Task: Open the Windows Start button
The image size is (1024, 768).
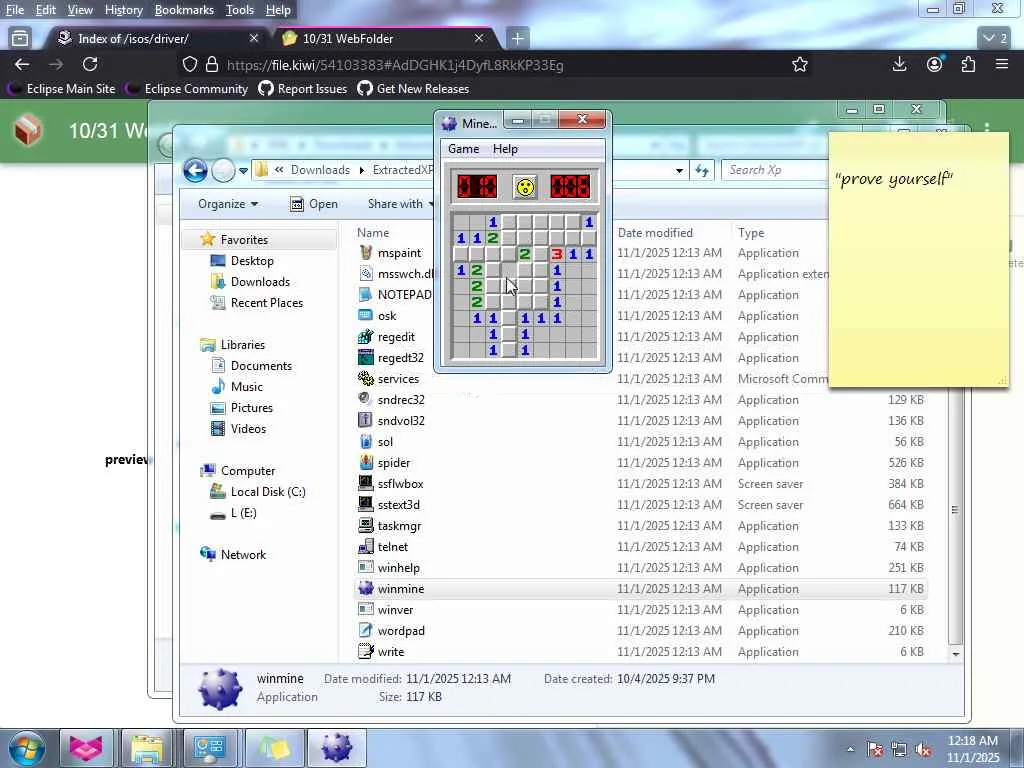Action: (25, 748)
